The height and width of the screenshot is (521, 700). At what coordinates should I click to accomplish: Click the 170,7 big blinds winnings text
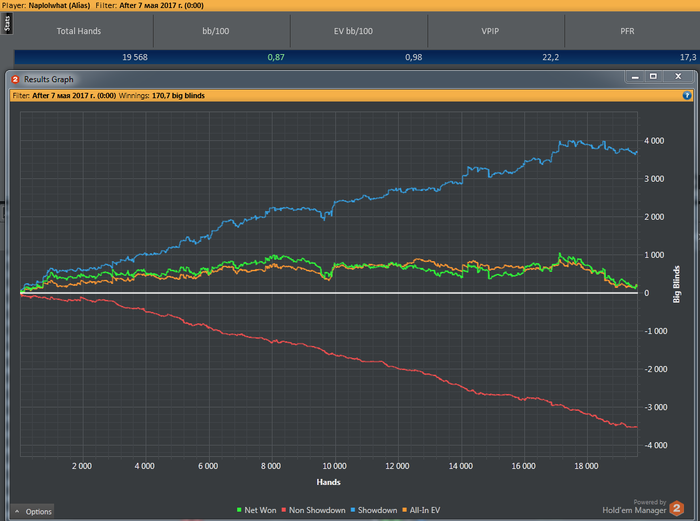pos(178,96)
